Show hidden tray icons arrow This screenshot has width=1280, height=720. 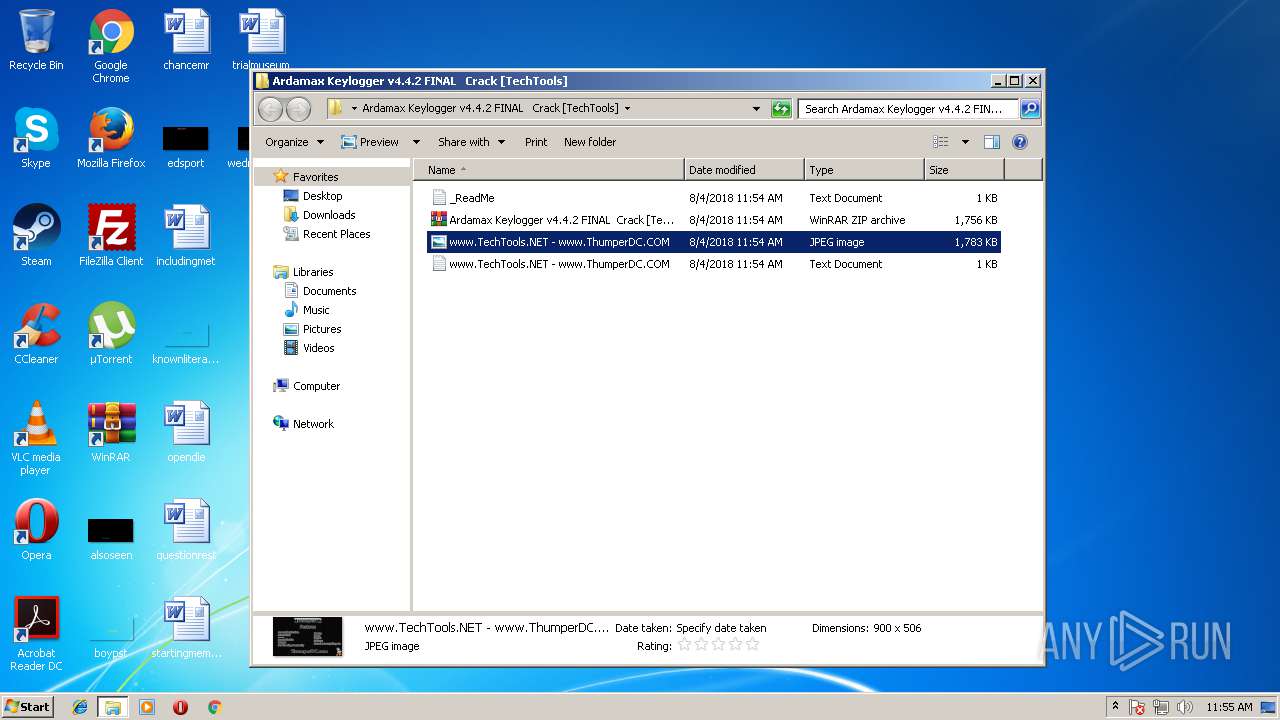[1115, 707]
